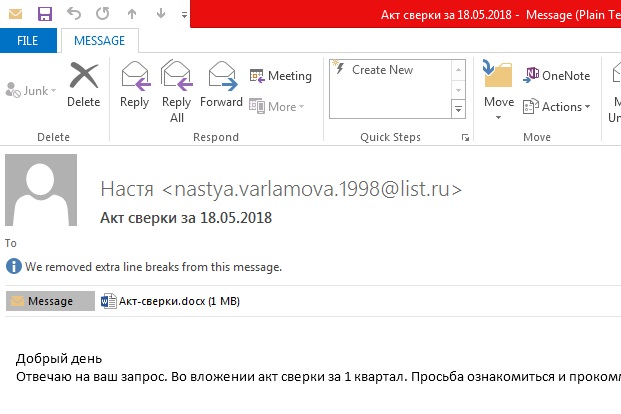Image resolution: width=621 pixels, height=414 pixels.
Task: Open the Junk dropdown menu
Action: pyautogui.click(x=31, y=91)
